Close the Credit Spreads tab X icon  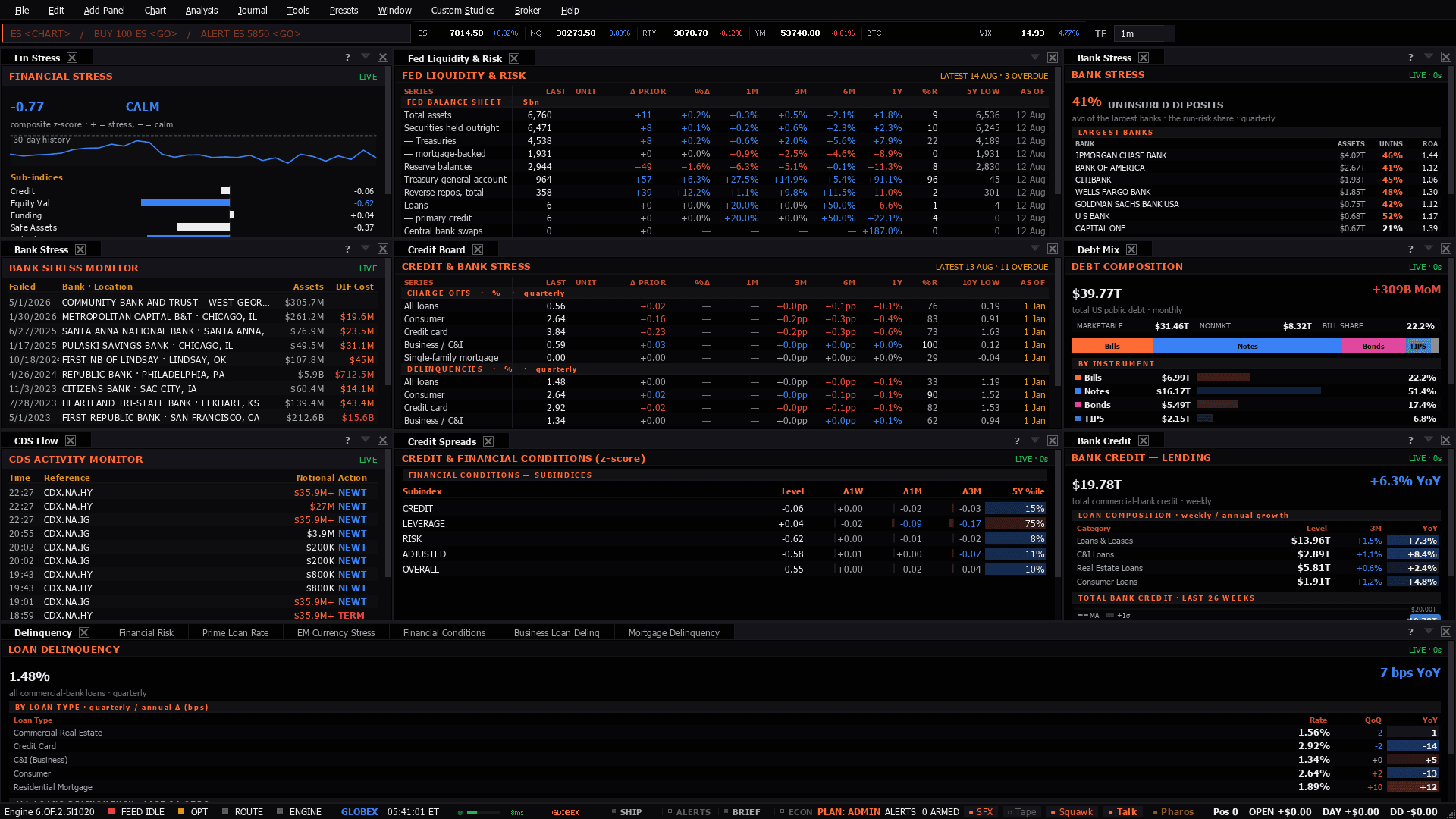(488, 441)
